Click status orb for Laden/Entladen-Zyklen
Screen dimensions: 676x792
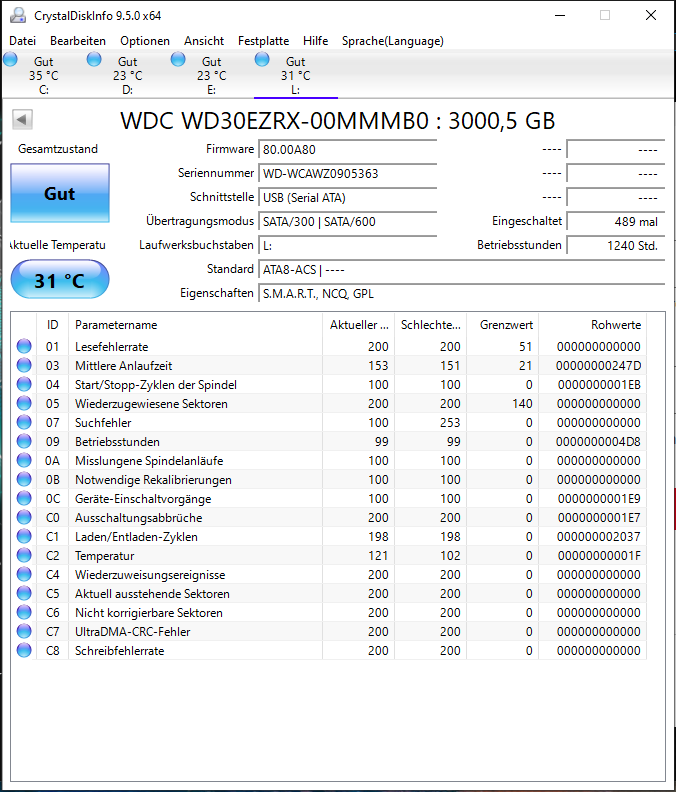(24, 536)
